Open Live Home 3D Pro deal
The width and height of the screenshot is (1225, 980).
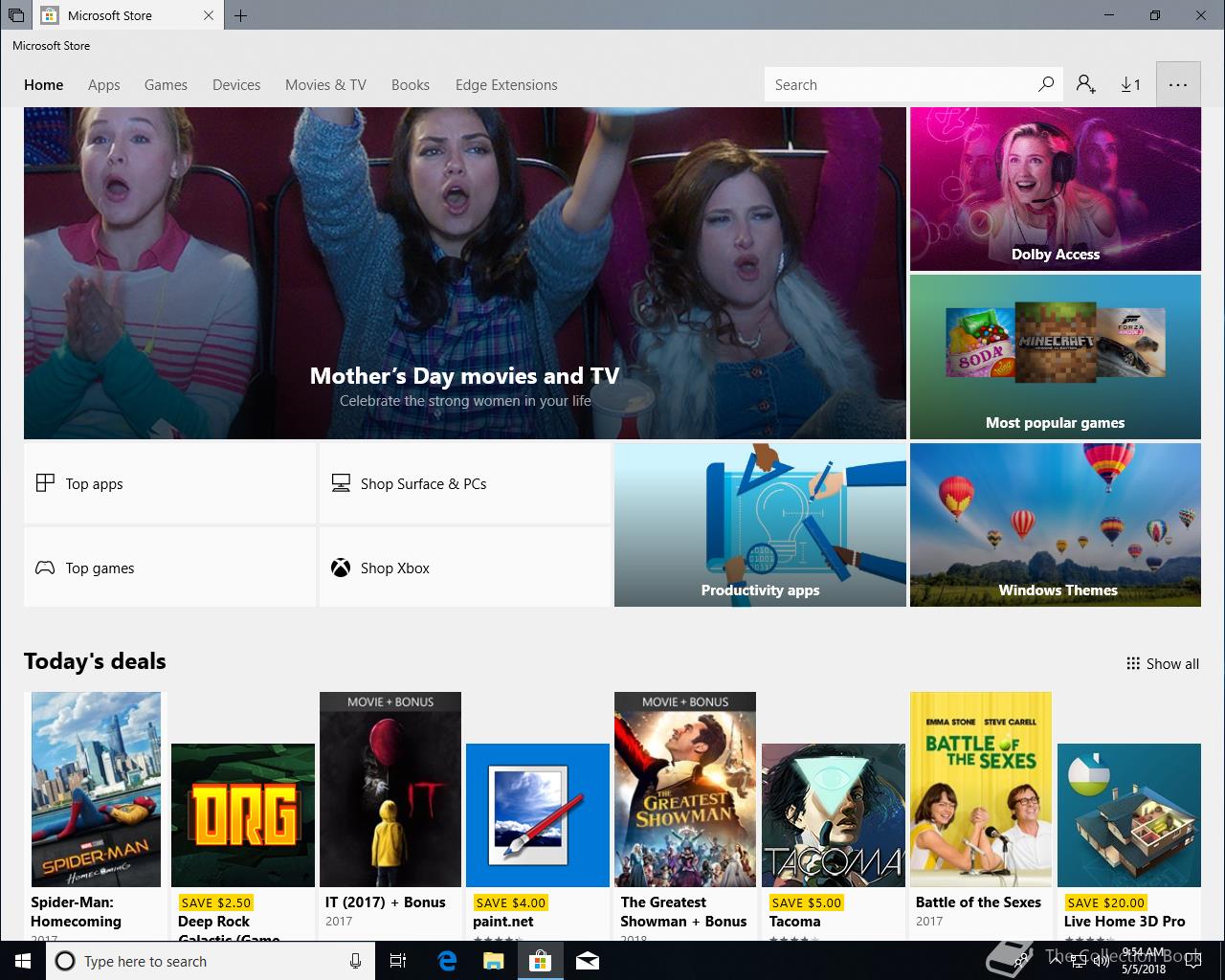(x=1129, y=815)
